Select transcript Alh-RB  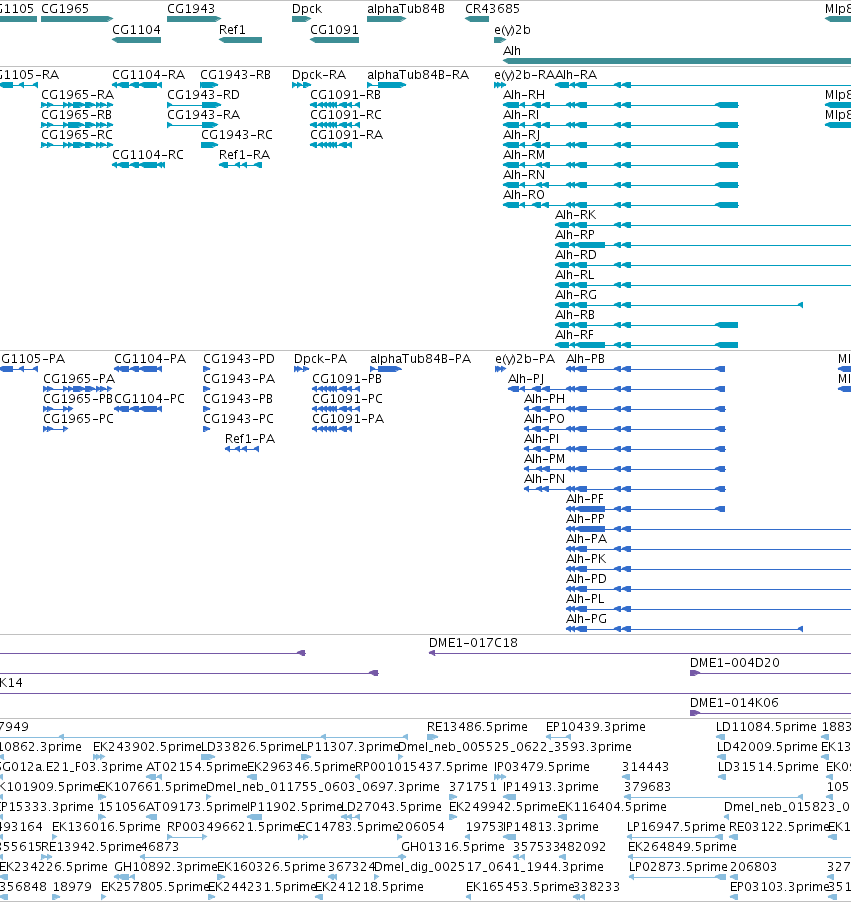pos(646,325)
